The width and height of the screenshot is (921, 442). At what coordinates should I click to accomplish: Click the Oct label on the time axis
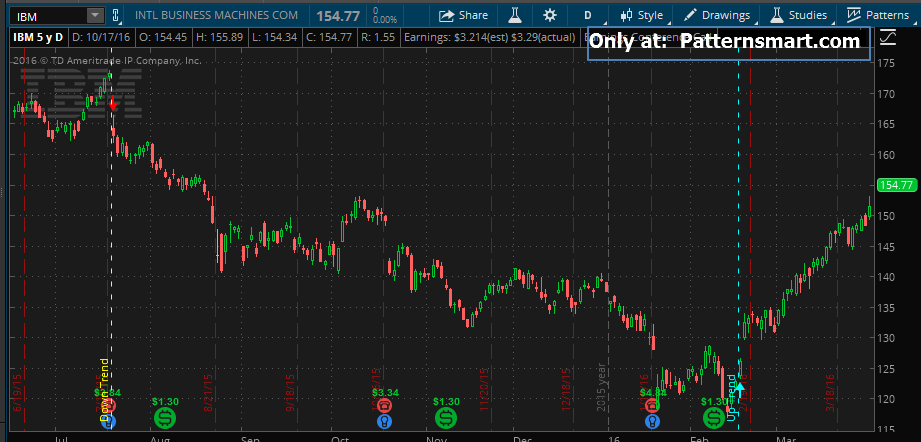(x=340, y=438)
